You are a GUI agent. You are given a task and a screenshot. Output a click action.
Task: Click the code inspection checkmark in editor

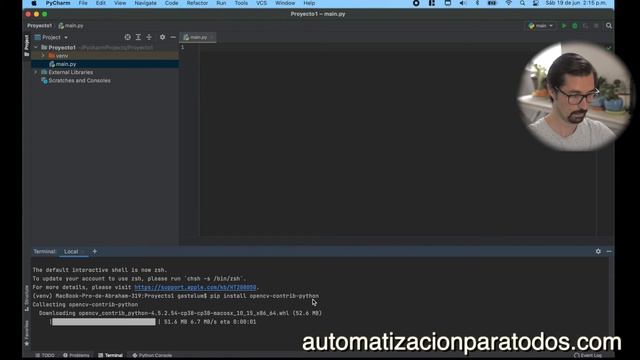click(609, 48)
